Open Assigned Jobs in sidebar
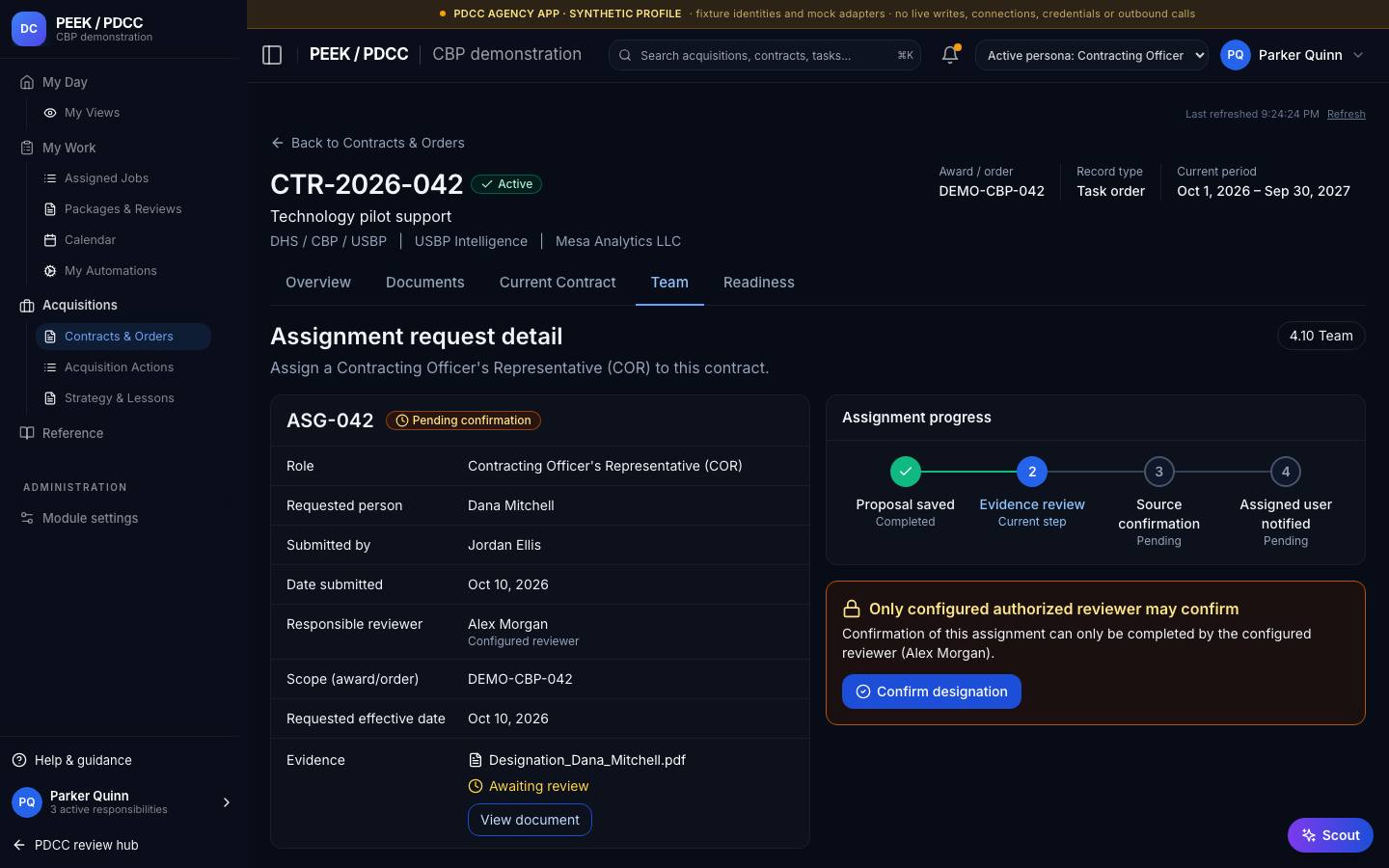 [123, 178]
